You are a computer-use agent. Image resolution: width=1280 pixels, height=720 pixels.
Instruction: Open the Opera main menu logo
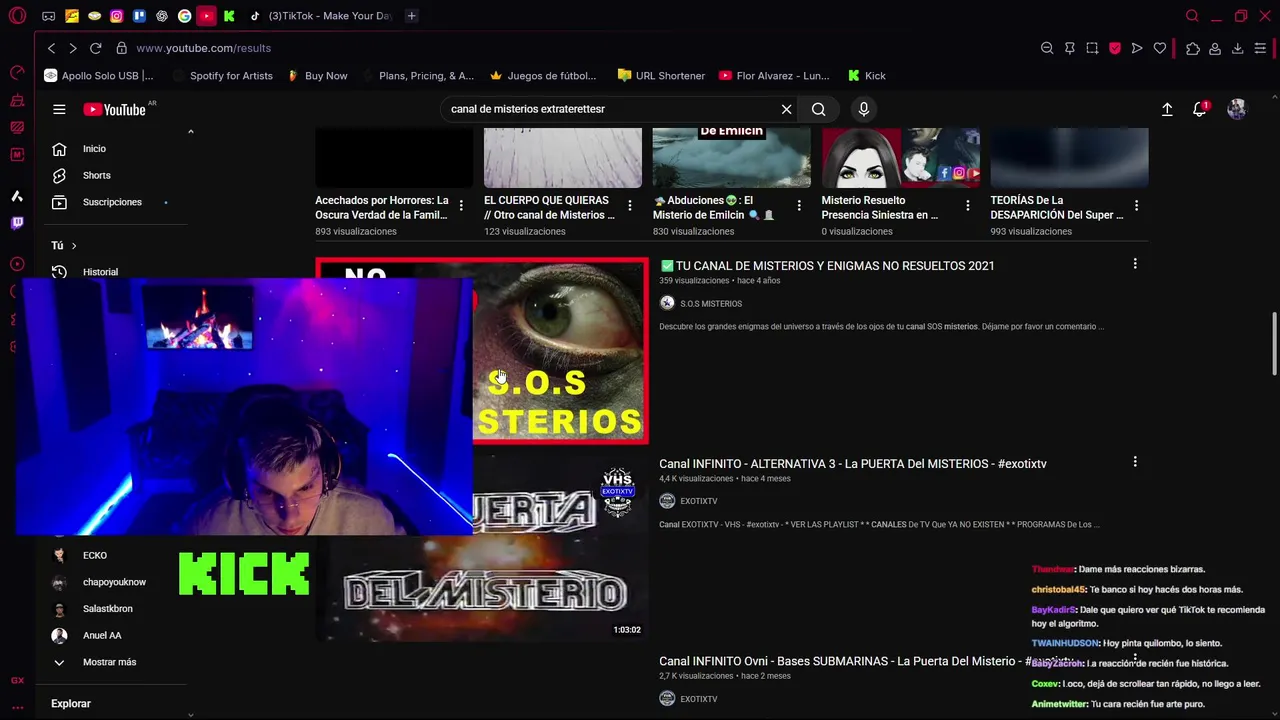click(17, 16)
